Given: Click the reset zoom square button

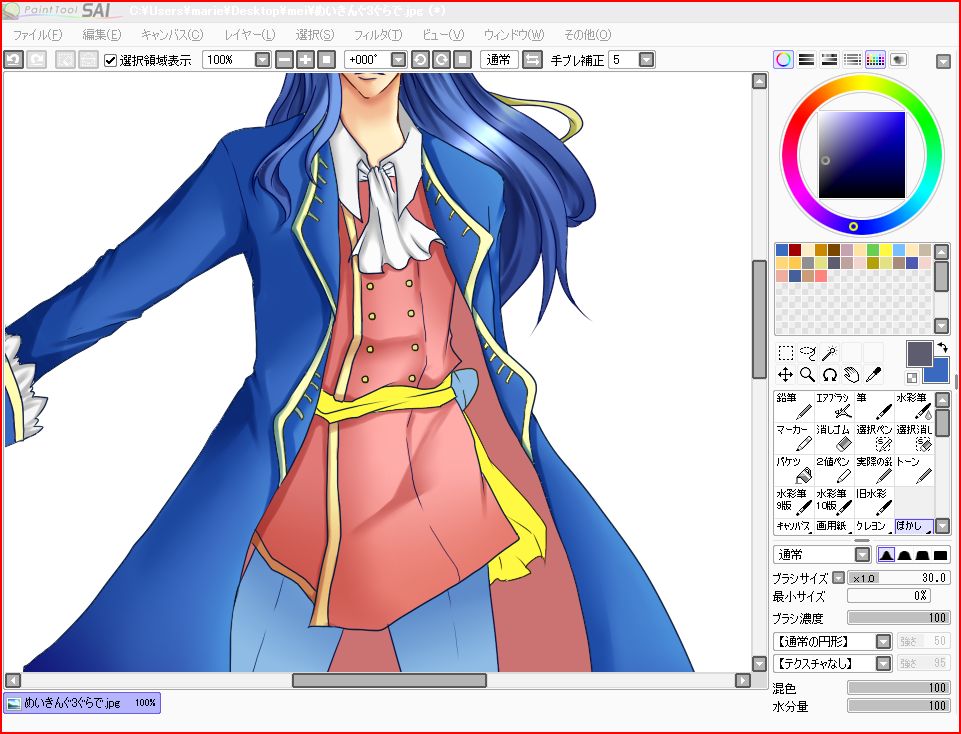Looking at the screenshot, I should (x=327, y=59).
